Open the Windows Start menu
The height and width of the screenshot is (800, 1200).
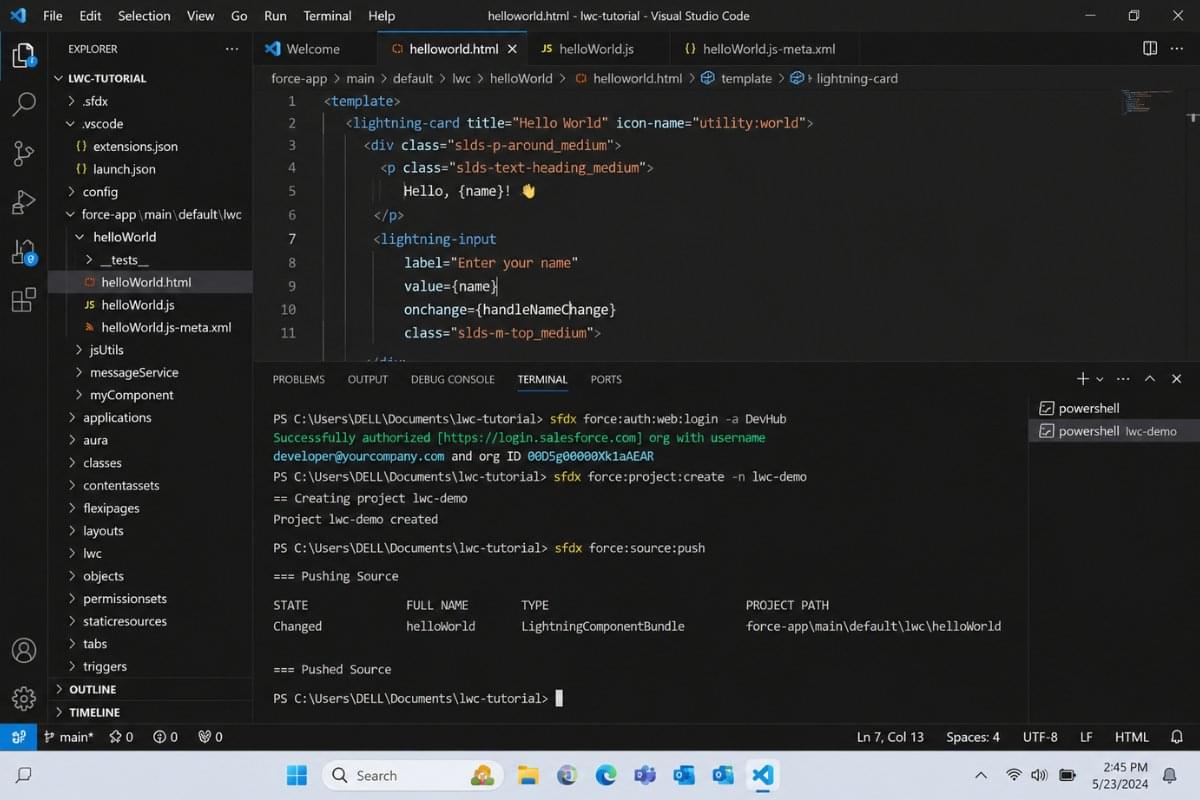click(297, 775)
